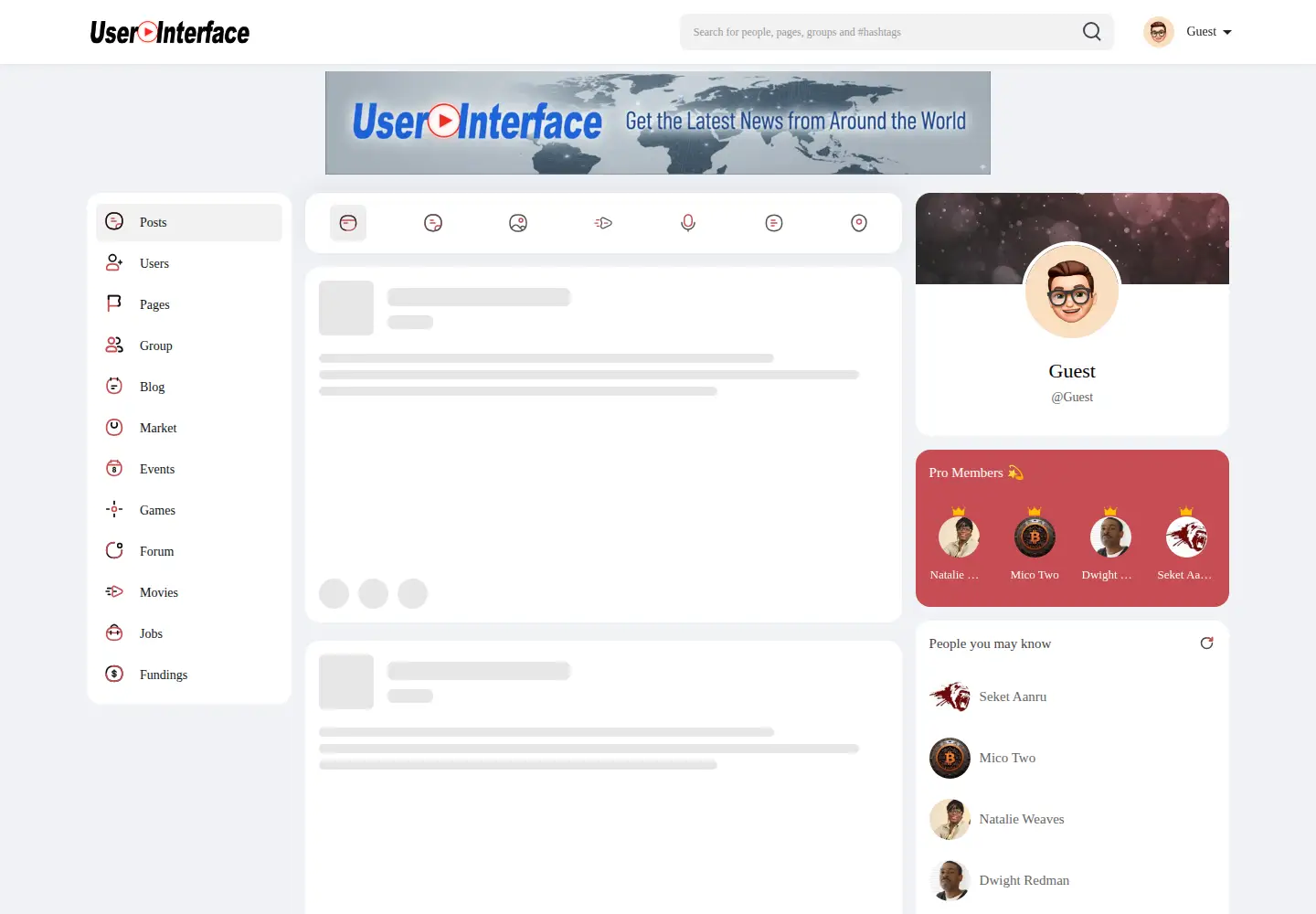
Task: Open Natalie pro member avatar
Action: pyautogui.click(x=959, y=537)
